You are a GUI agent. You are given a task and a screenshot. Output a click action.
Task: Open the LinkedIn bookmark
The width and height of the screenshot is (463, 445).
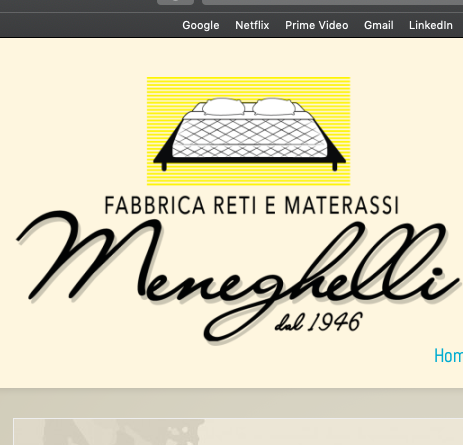431,25
